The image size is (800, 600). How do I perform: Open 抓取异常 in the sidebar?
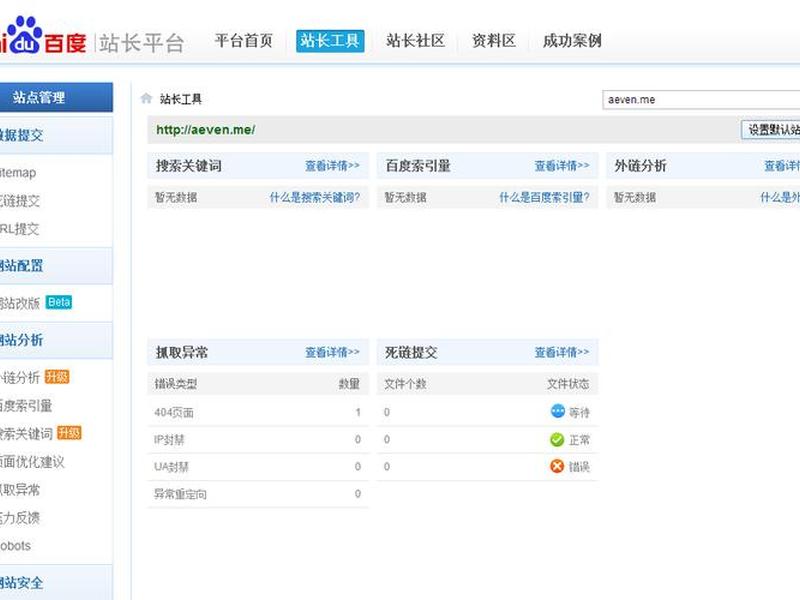click(x=20, y=490)
